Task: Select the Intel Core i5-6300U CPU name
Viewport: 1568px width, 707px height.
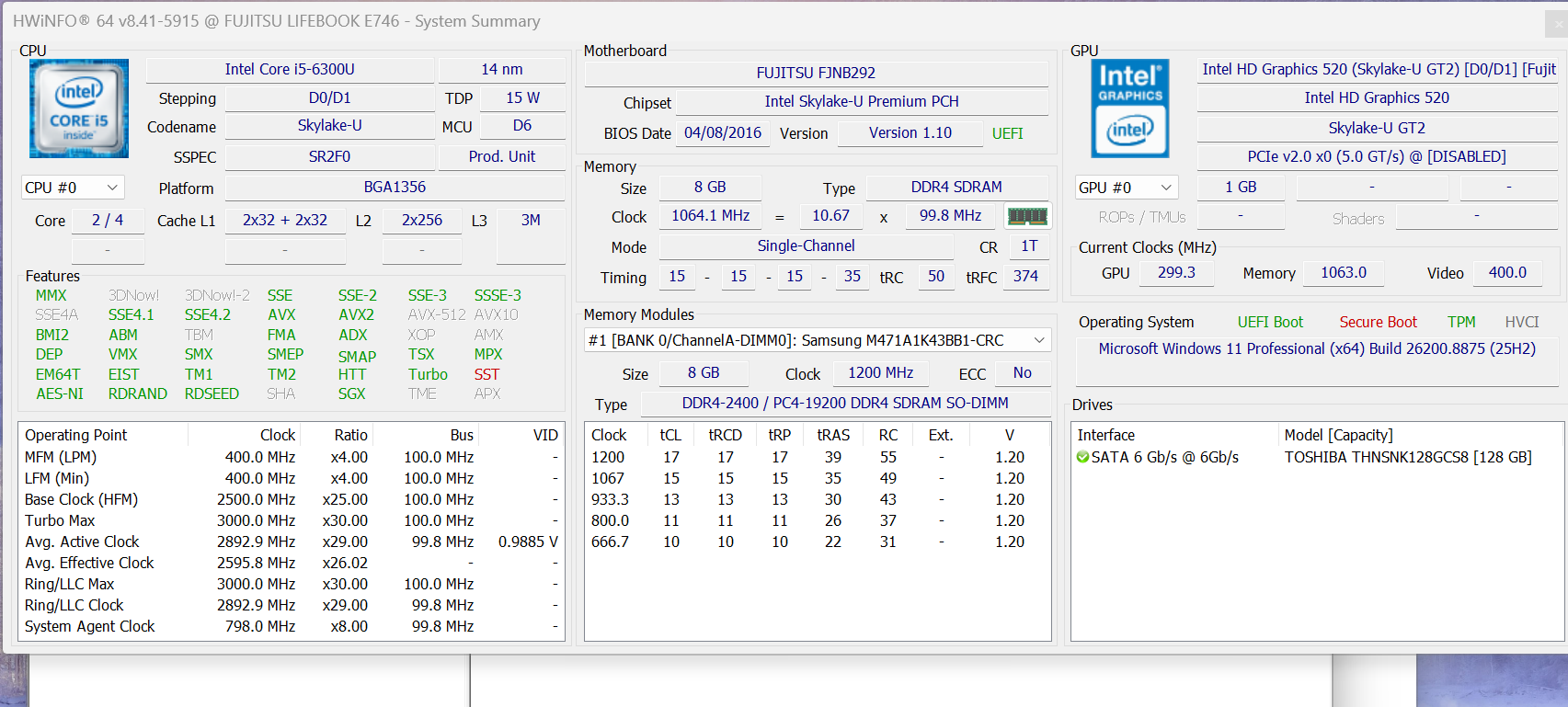Action: 290,70
